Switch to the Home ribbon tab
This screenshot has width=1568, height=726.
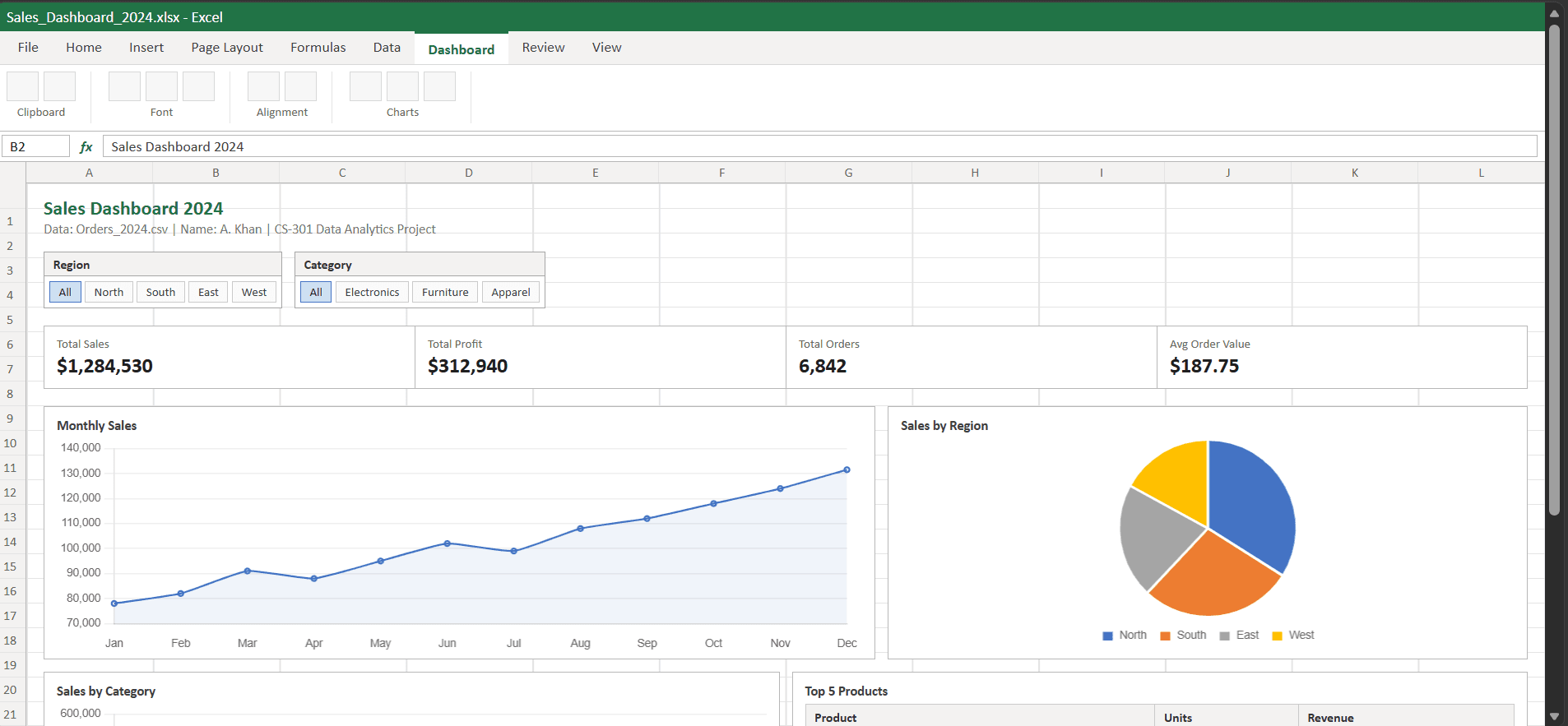(84, 48)
